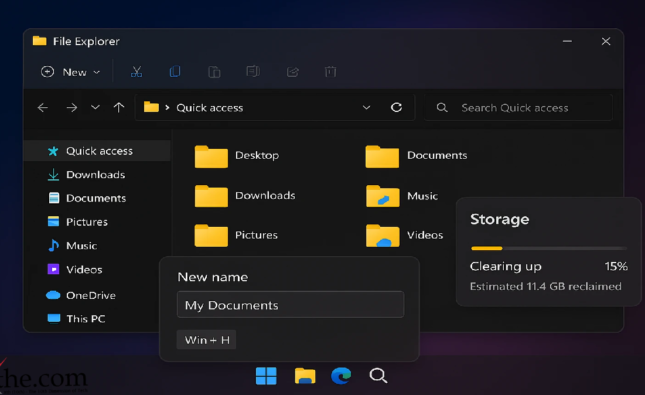The width and height of the screenshot is (645, 395).
Task: Click the Search Quick access field
Action: pos(518,108)
